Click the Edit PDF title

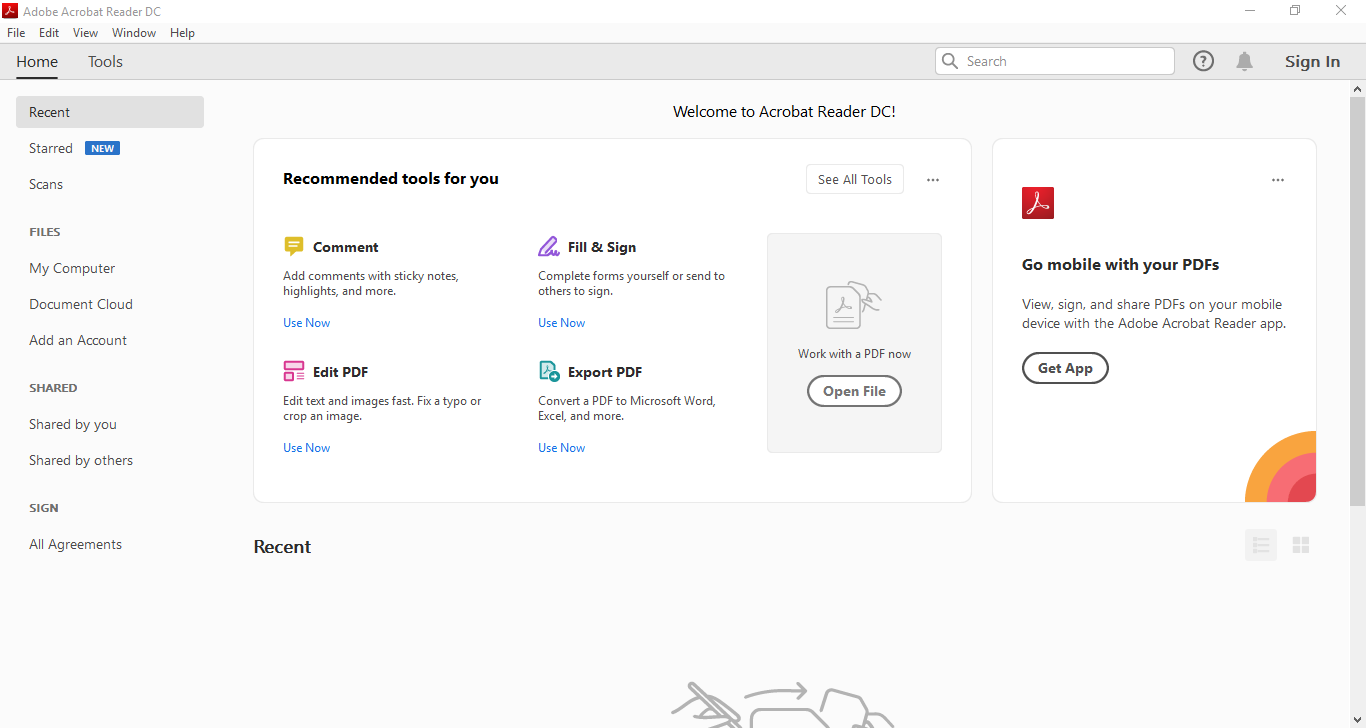click(341, 372)
